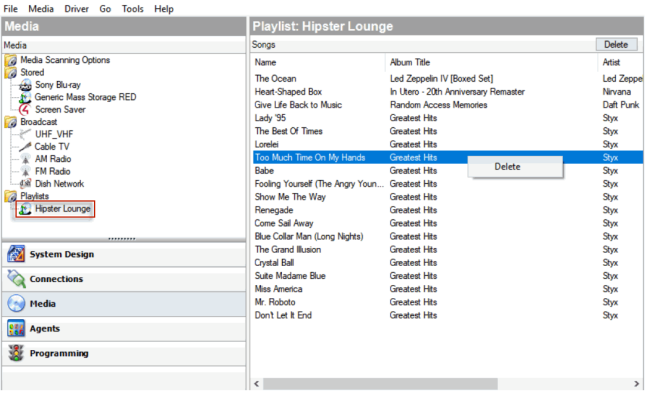Switch to the Connections view
The width and height of the screenshot is (650, 397).
[124, 279]
